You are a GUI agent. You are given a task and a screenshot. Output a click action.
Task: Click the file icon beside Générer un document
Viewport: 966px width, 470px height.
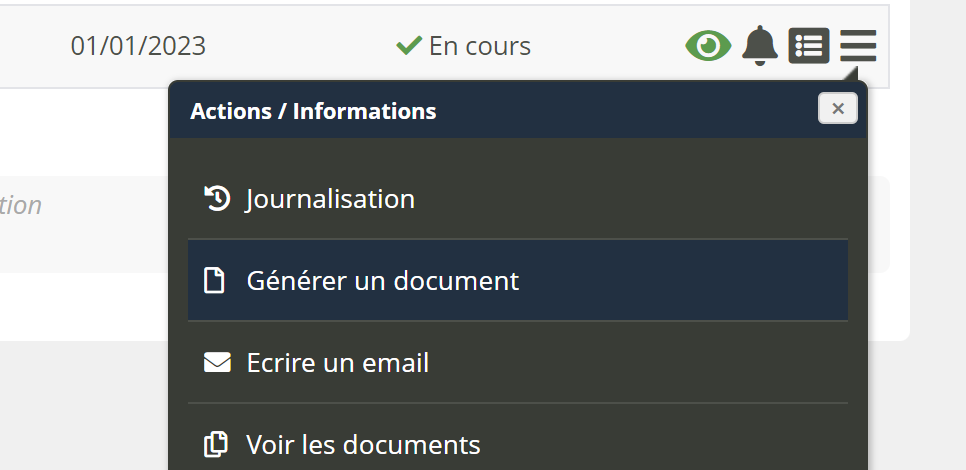pos(215,281)
